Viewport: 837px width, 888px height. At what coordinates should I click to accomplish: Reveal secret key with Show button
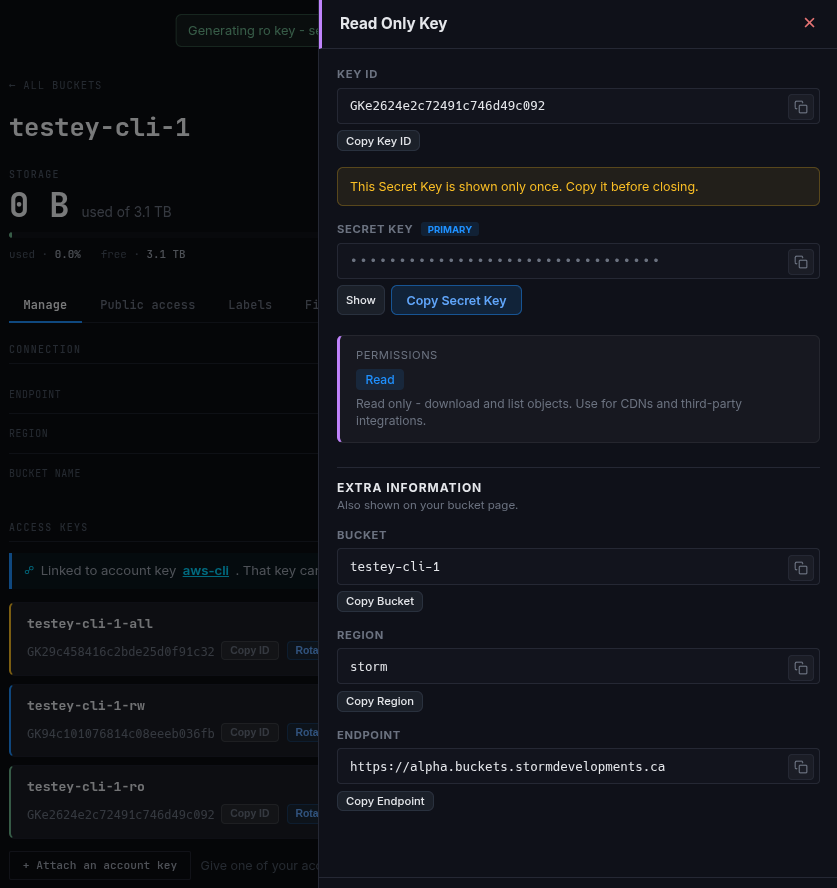[361, 300]
